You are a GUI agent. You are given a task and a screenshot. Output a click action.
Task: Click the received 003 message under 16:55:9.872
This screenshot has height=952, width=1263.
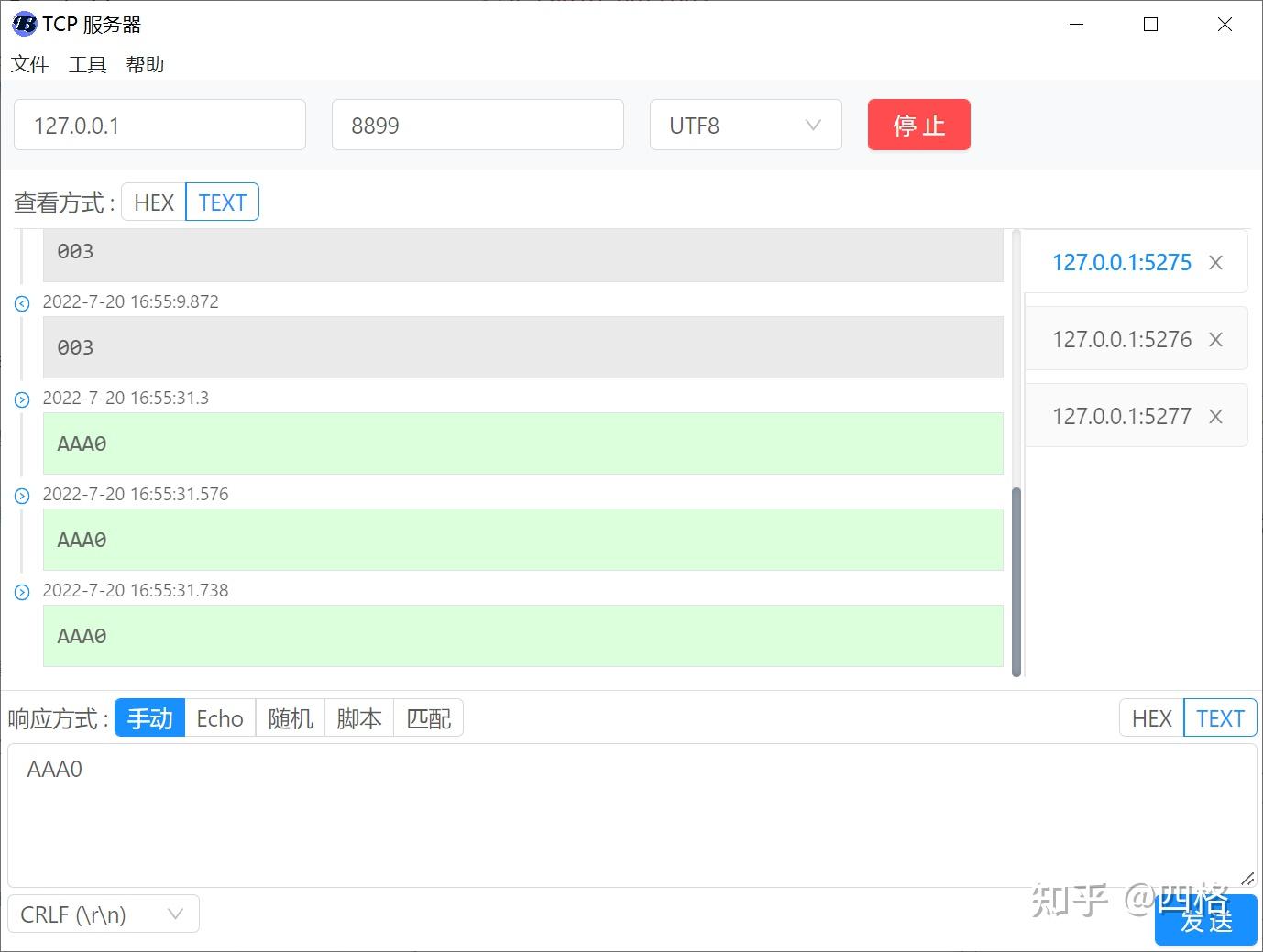(522, 347)
